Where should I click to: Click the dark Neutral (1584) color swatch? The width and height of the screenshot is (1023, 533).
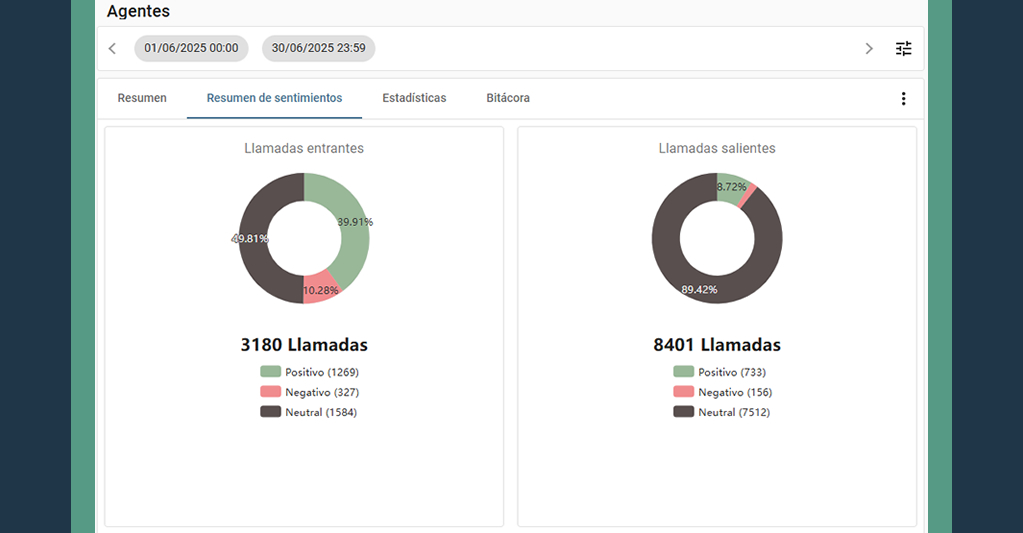[x=270, y=412]
